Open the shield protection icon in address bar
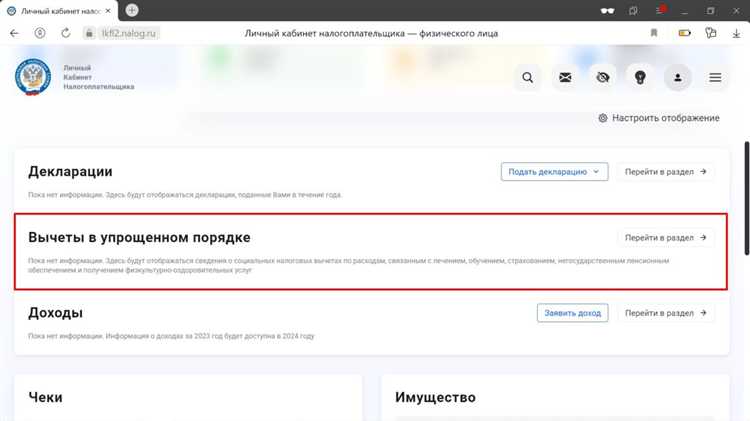 click(x=40, y=33)
